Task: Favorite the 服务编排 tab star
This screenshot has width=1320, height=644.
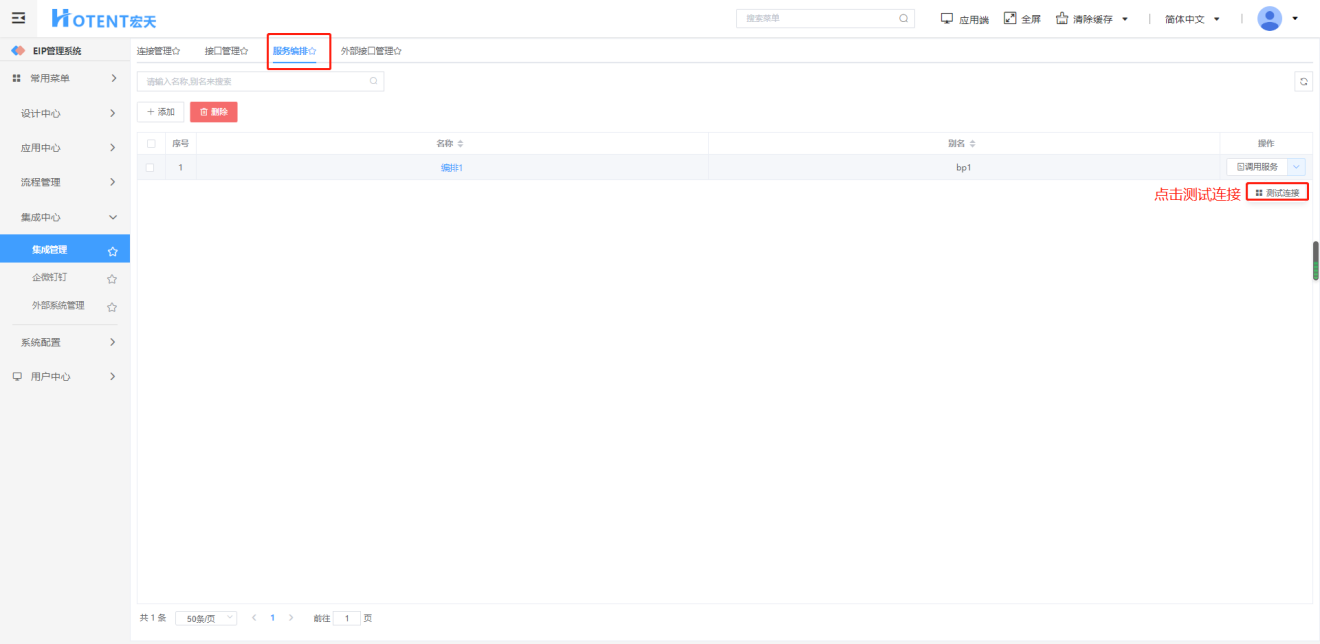Action: click(x=312, y=51)
